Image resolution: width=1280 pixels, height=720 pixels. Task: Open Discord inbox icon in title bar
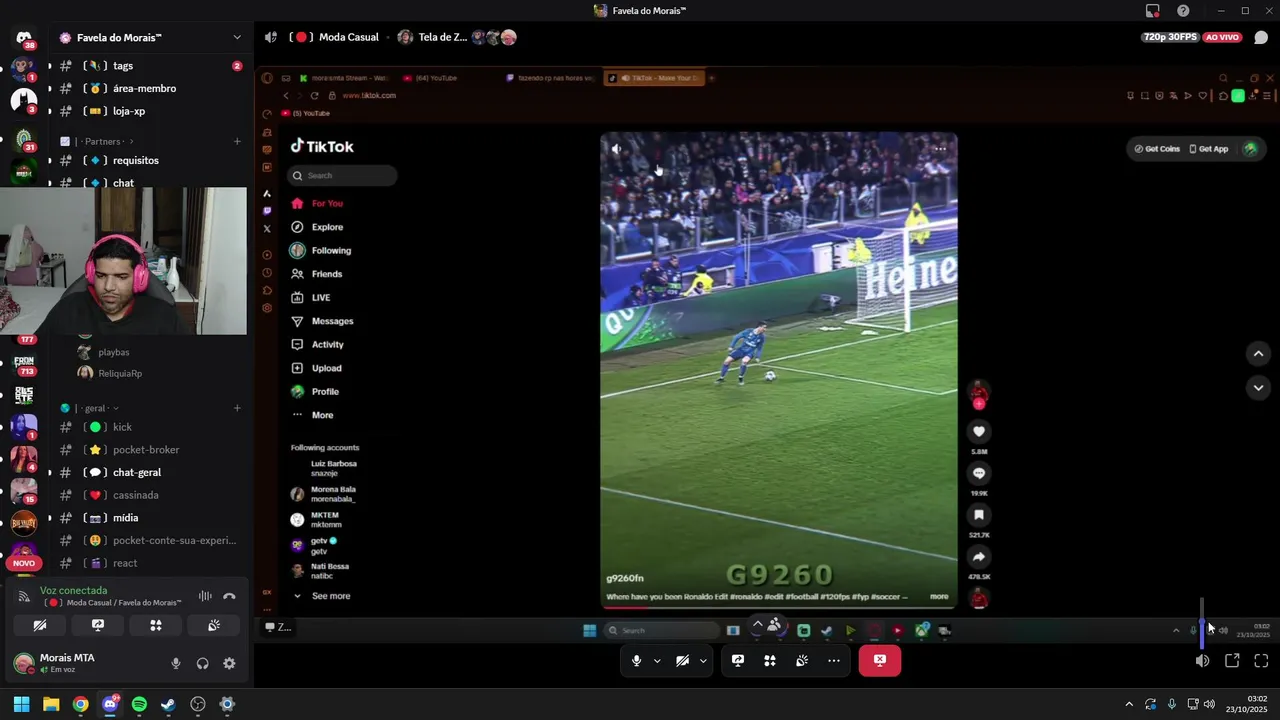coord(1152,11)
